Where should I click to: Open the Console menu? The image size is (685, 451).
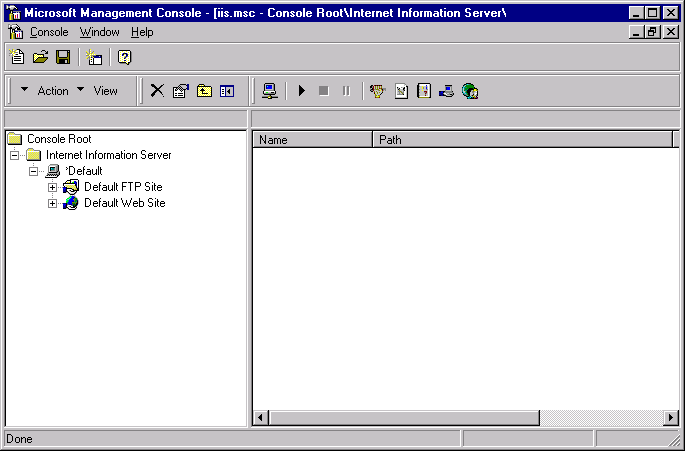(49, 32)
